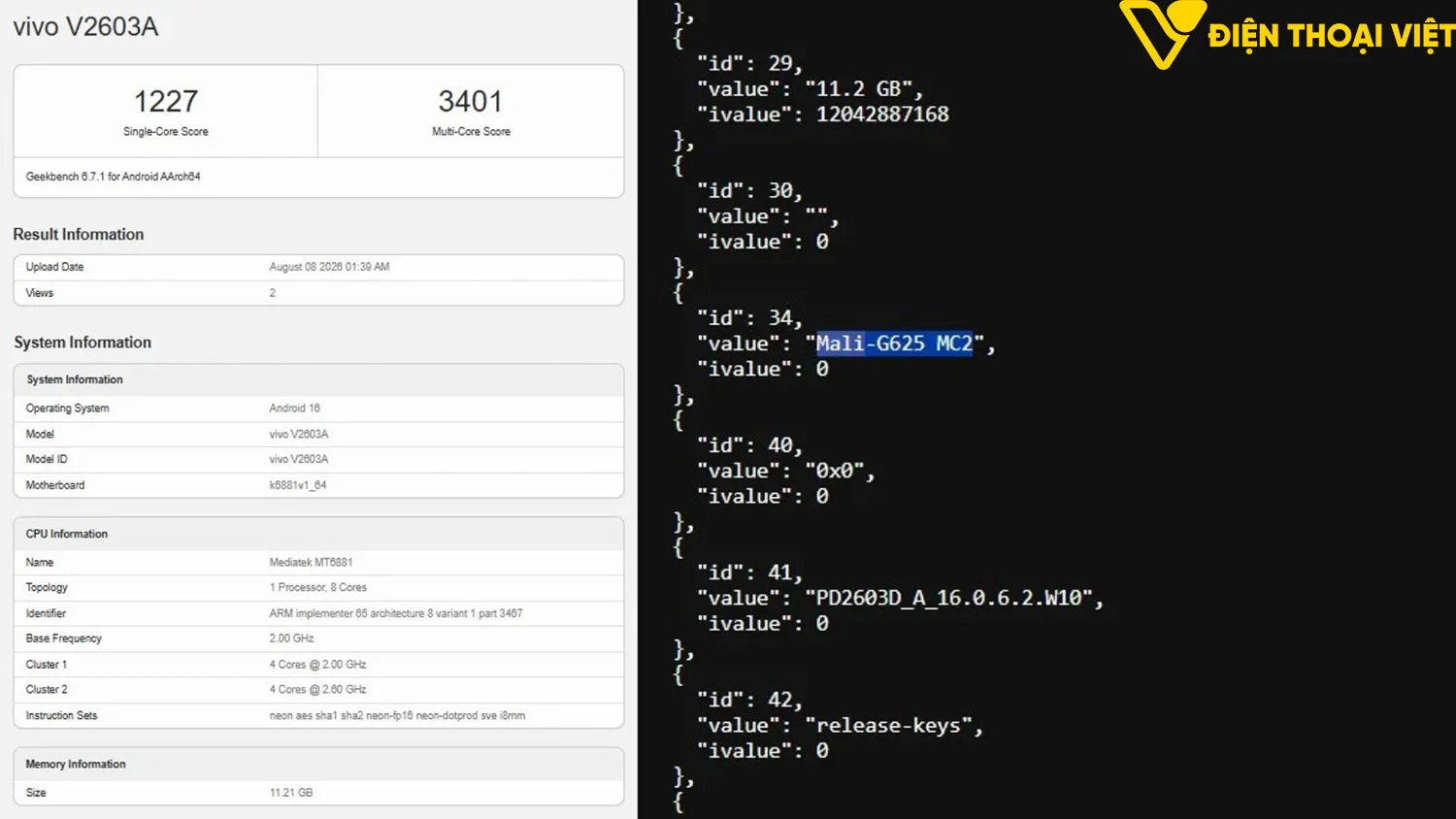
Task: Select the 1 Processor, 8 Cores value
Action: tap(318, 588)
